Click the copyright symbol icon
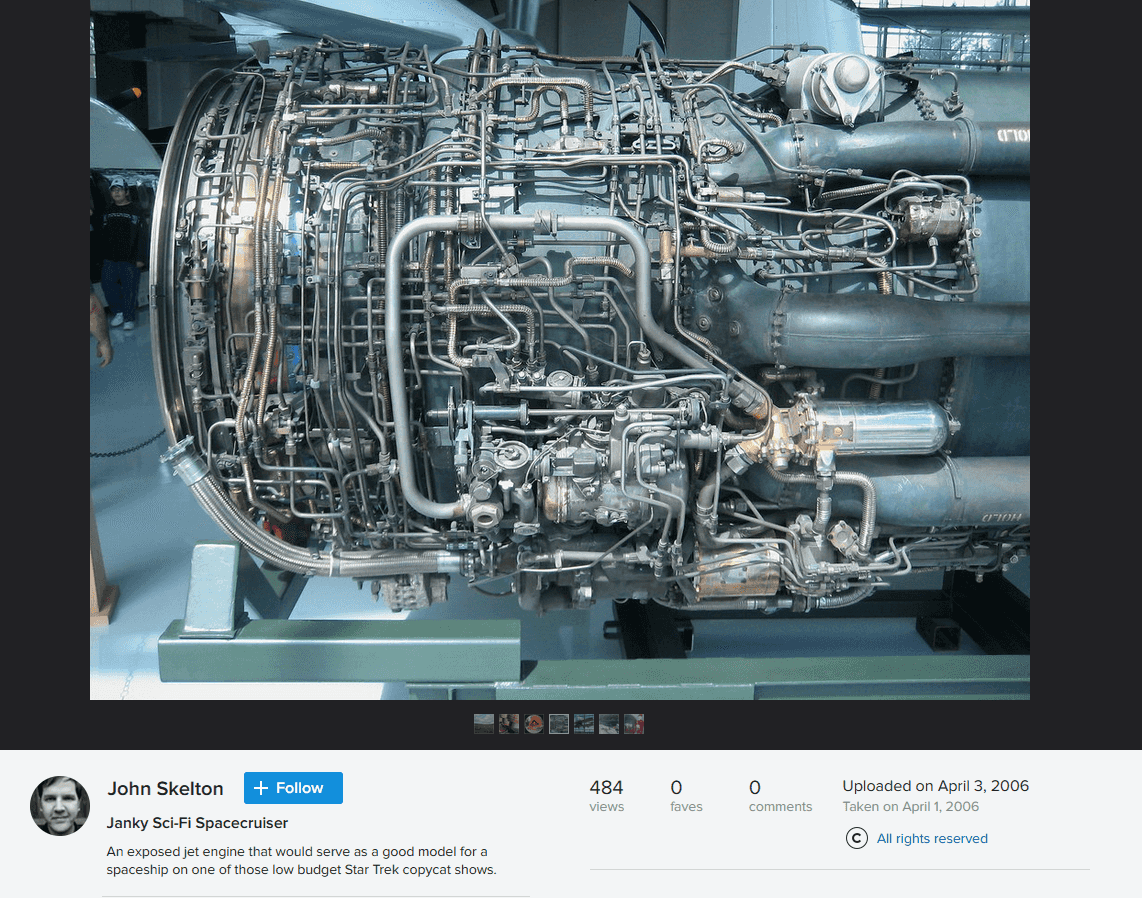This screenshot has height=898, width=1142. (x=856, y=839)
